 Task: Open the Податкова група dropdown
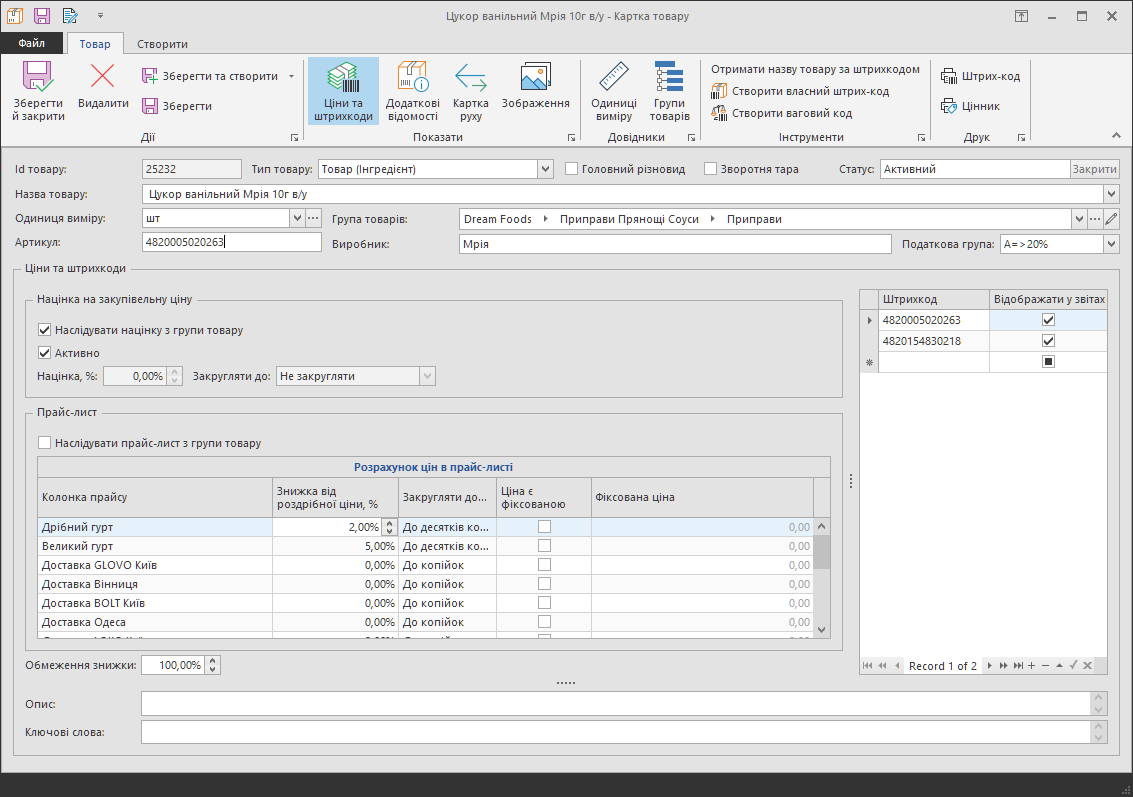point(1111,244)
